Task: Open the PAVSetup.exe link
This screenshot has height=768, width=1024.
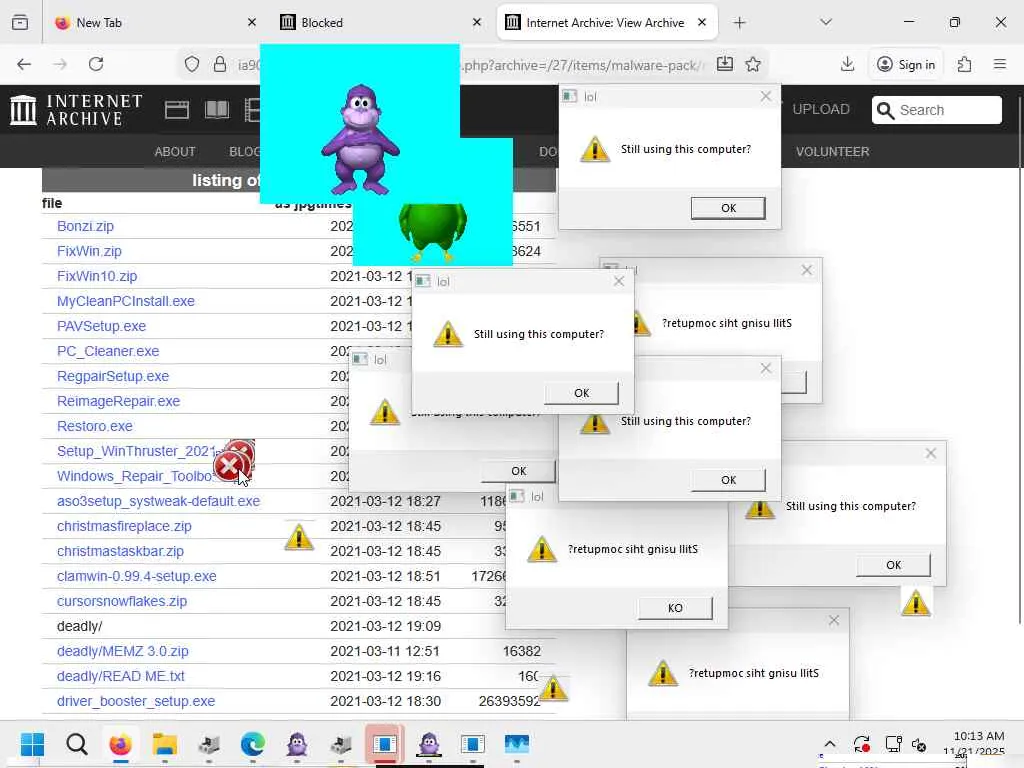Action: (x=101, y=326)
